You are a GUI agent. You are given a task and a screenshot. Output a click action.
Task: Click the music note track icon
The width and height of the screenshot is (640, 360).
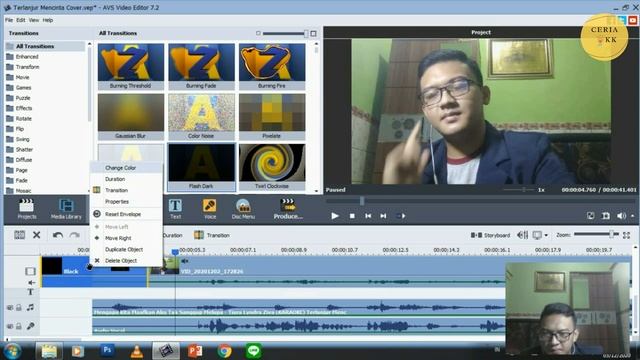pyautogui.click(x=30, y=307)
